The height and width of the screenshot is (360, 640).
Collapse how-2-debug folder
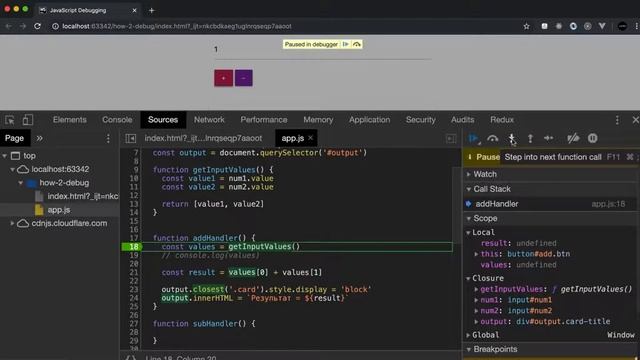point(21,183)
